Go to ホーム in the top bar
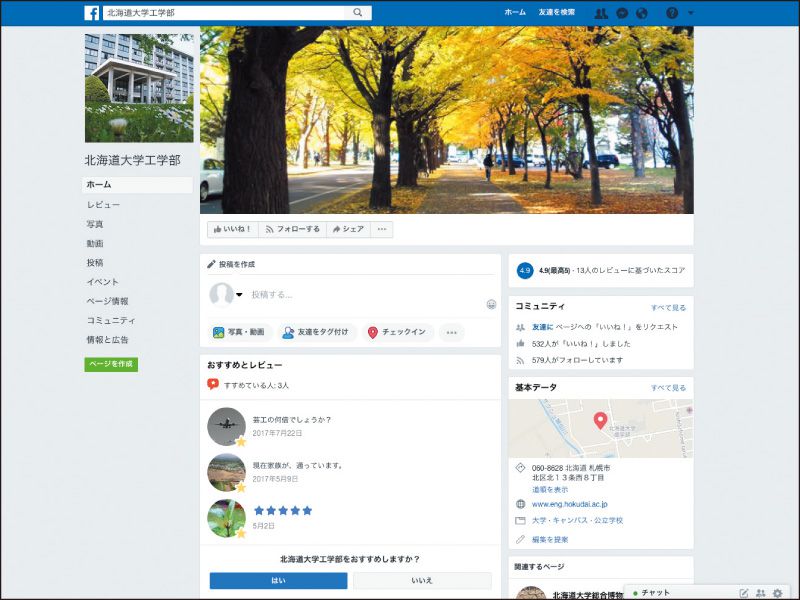The image size is (800, 600). tap(515, 12)
